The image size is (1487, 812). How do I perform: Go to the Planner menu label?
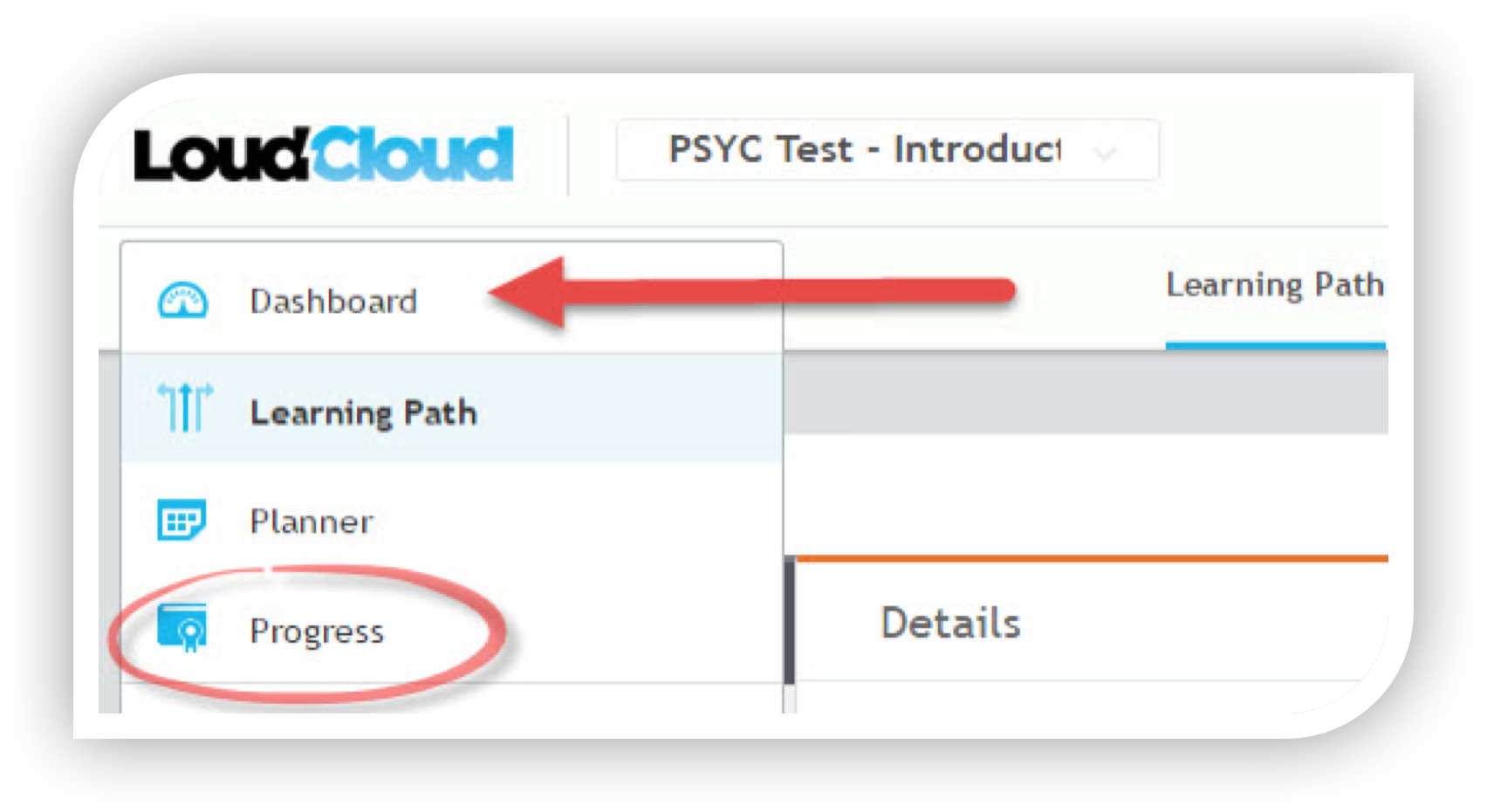(312, 522)
